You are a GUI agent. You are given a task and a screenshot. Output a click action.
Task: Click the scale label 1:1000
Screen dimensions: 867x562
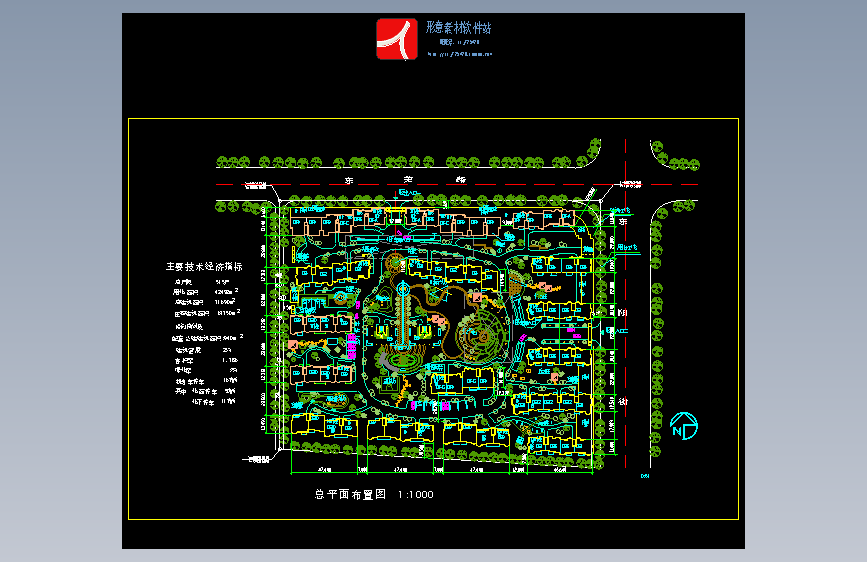(415, 495)
